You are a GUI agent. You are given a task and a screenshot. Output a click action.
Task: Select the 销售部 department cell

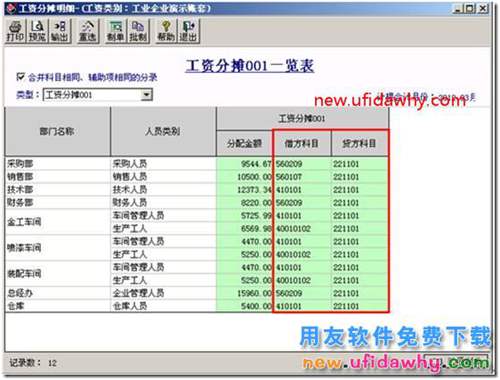(57, 177)
